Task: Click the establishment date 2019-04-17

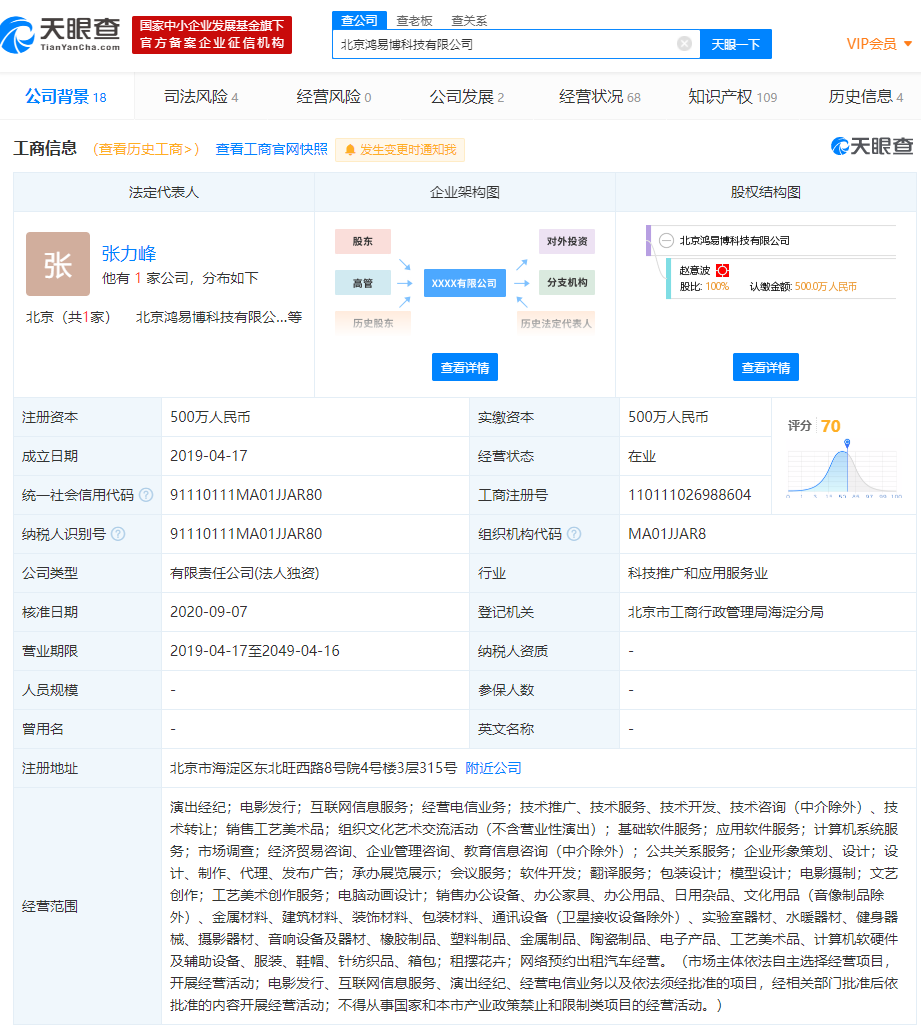Action: click(208, 456)
